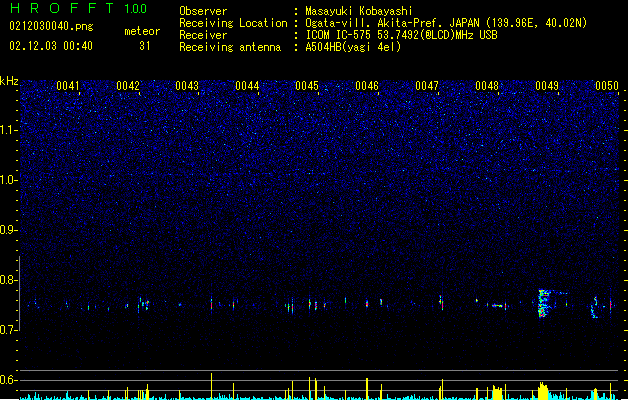
Task: Click the 1.0 kHz axis label
Action: click(9, 180)
